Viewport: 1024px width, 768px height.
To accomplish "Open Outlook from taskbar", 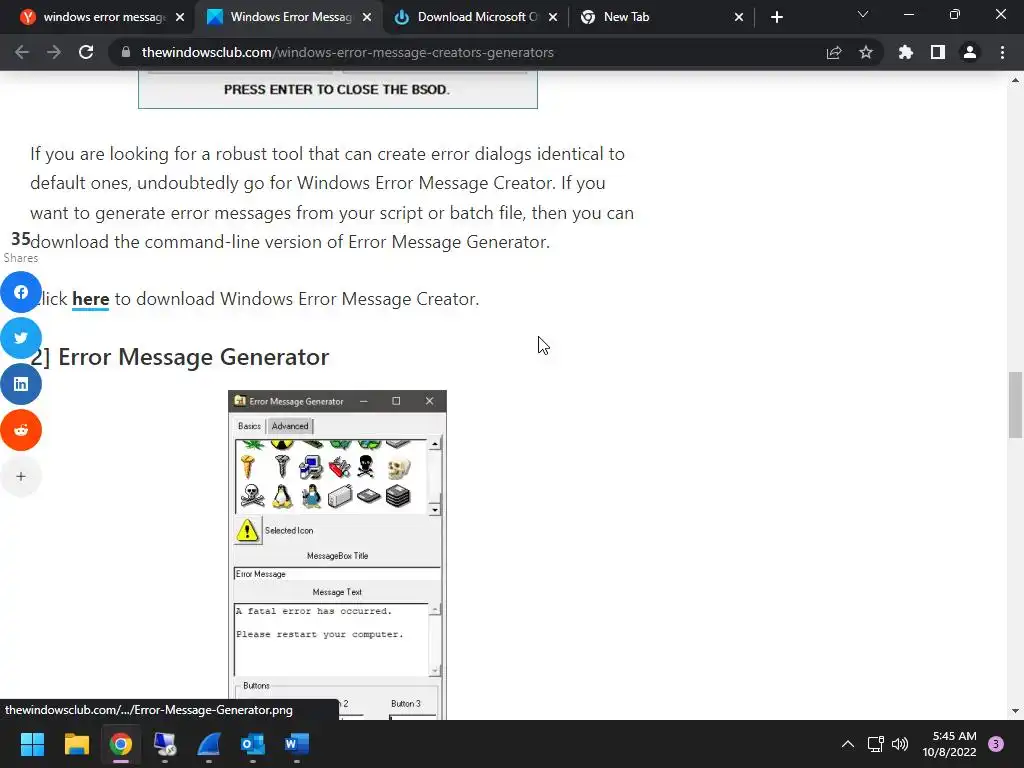I will pyautogui.click(x=253, y=744).
